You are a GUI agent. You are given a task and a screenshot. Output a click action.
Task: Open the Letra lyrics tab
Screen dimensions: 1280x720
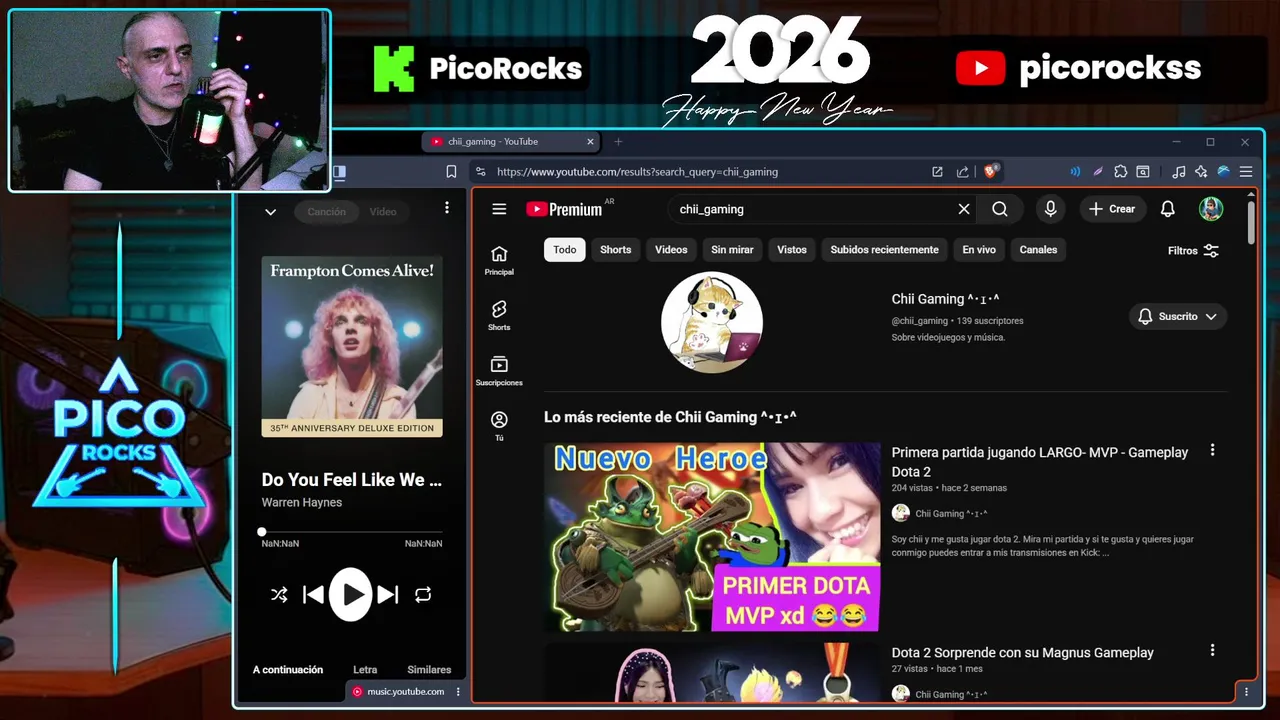tap(365, 669)
